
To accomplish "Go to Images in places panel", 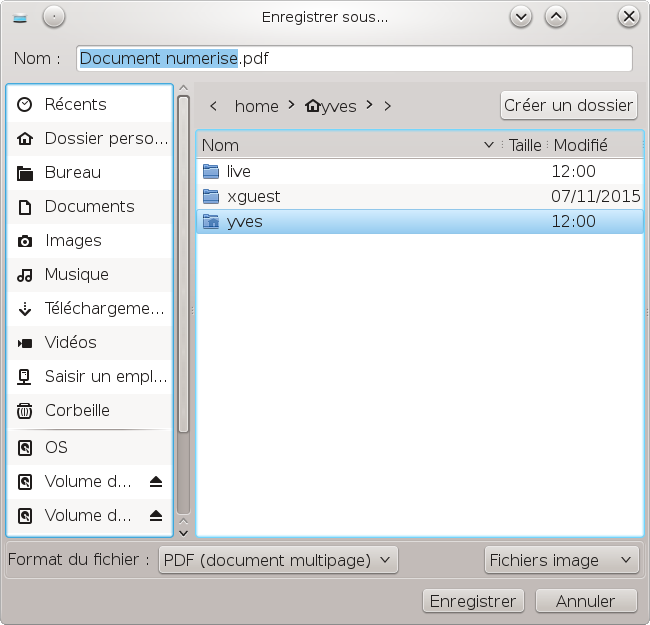I will (72, 240).
